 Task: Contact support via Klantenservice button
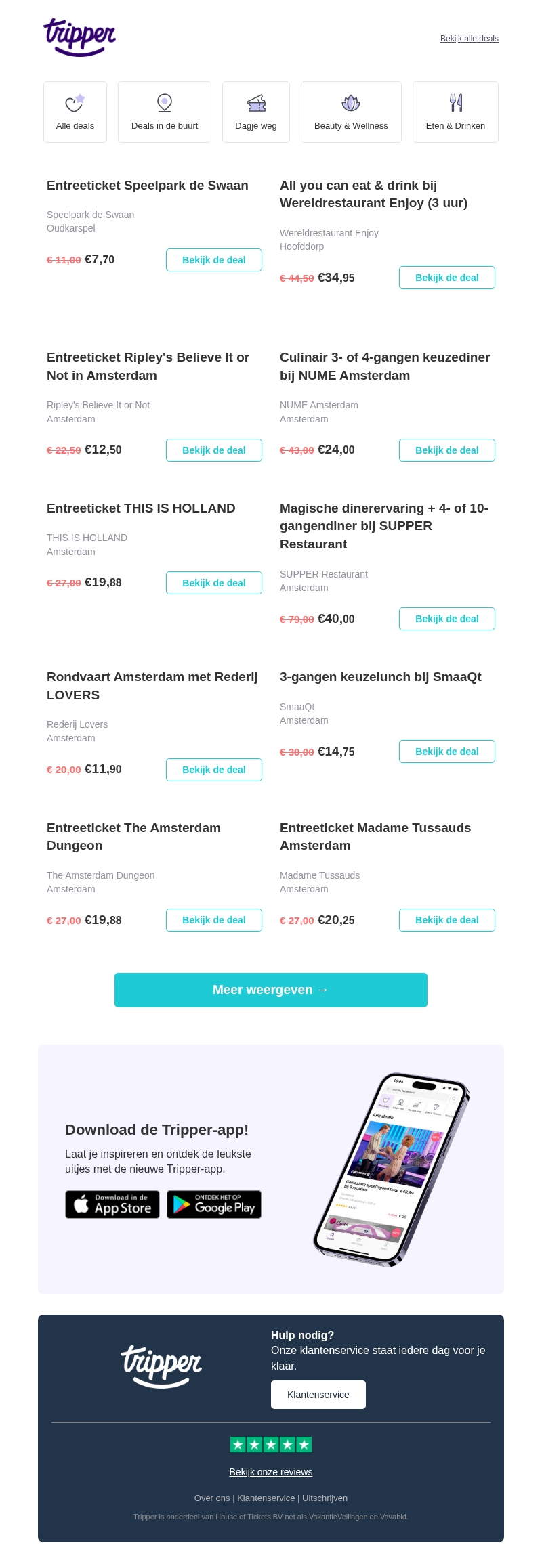coord(318,1395)
